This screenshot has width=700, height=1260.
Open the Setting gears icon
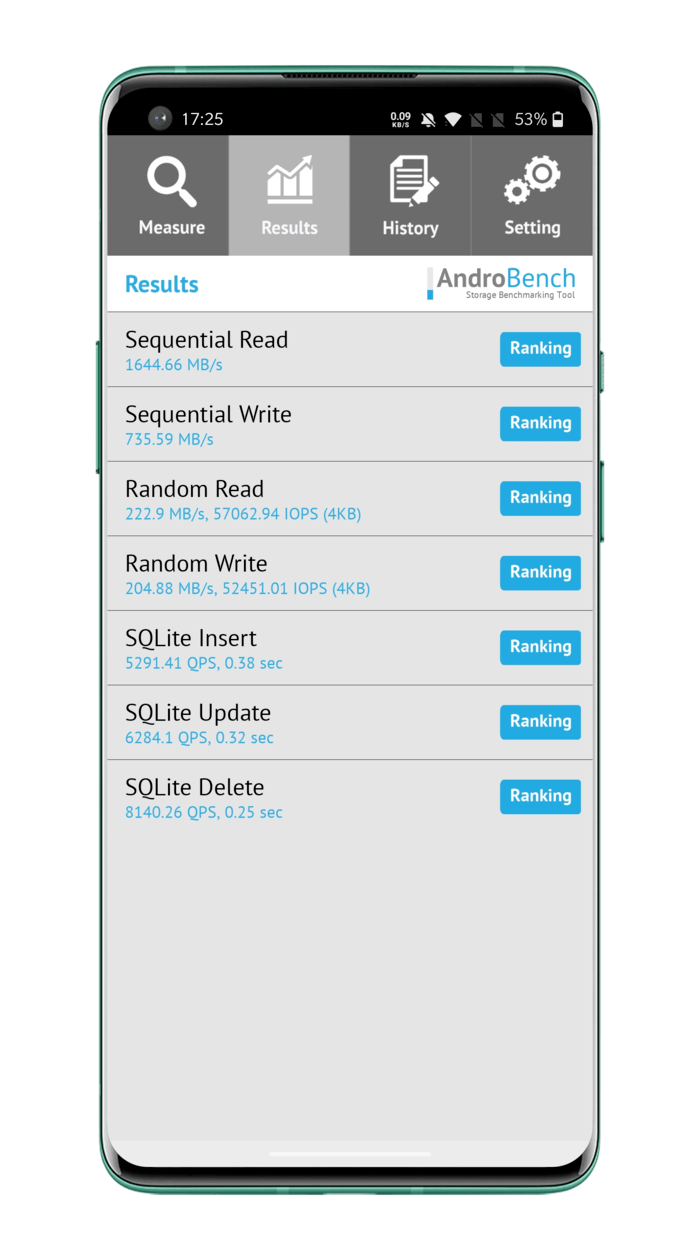tap(532, 180)
